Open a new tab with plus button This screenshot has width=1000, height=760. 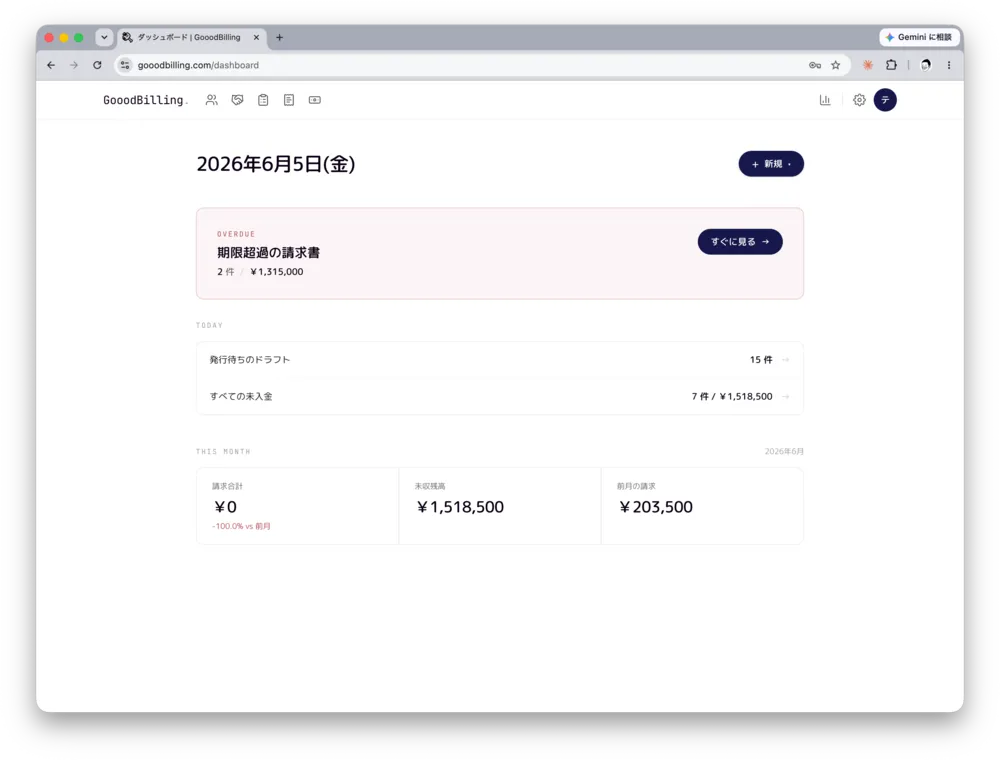click(x=279, y=38)
